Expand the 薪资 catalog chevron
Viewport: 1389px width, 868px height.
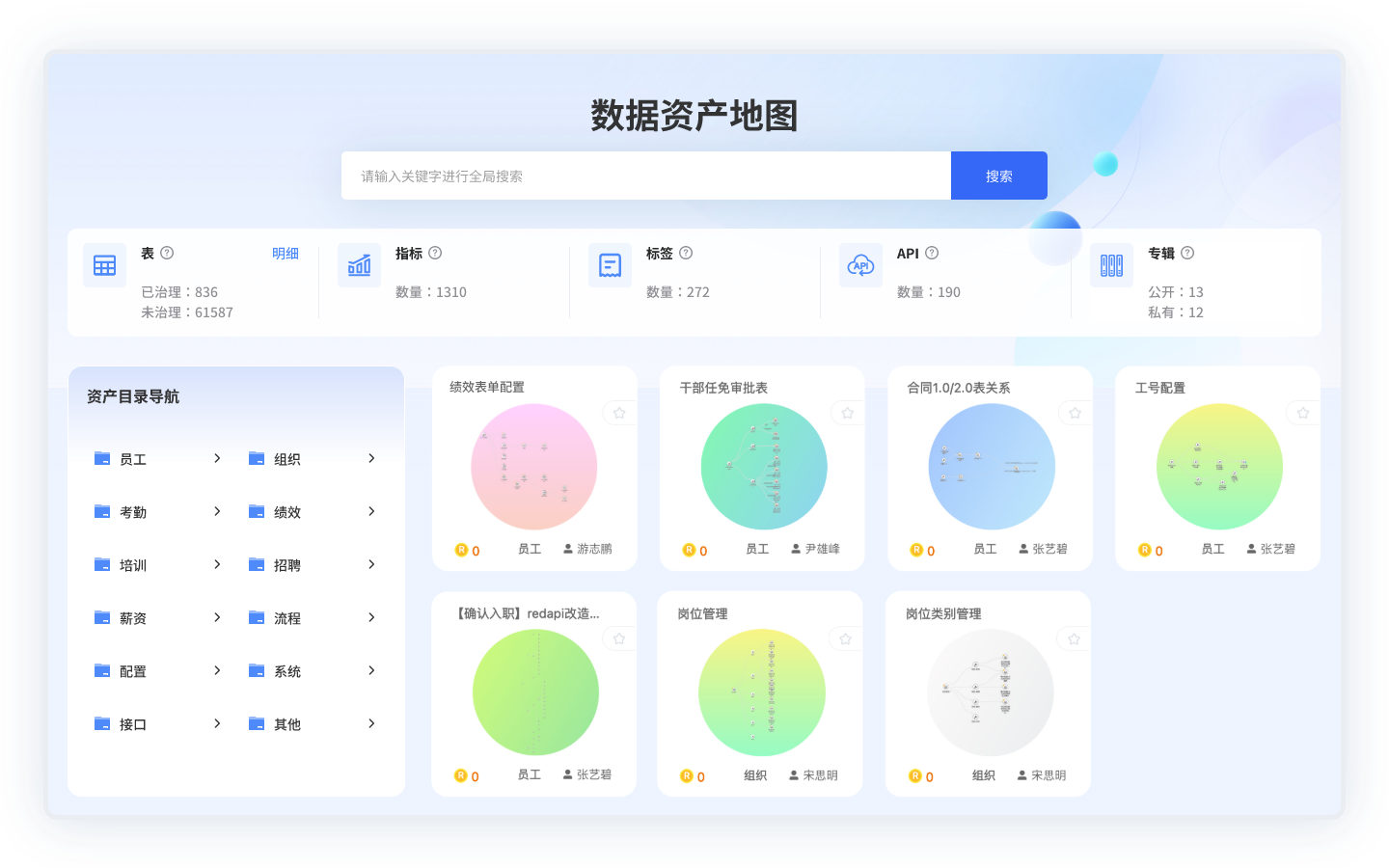point(217,617)
